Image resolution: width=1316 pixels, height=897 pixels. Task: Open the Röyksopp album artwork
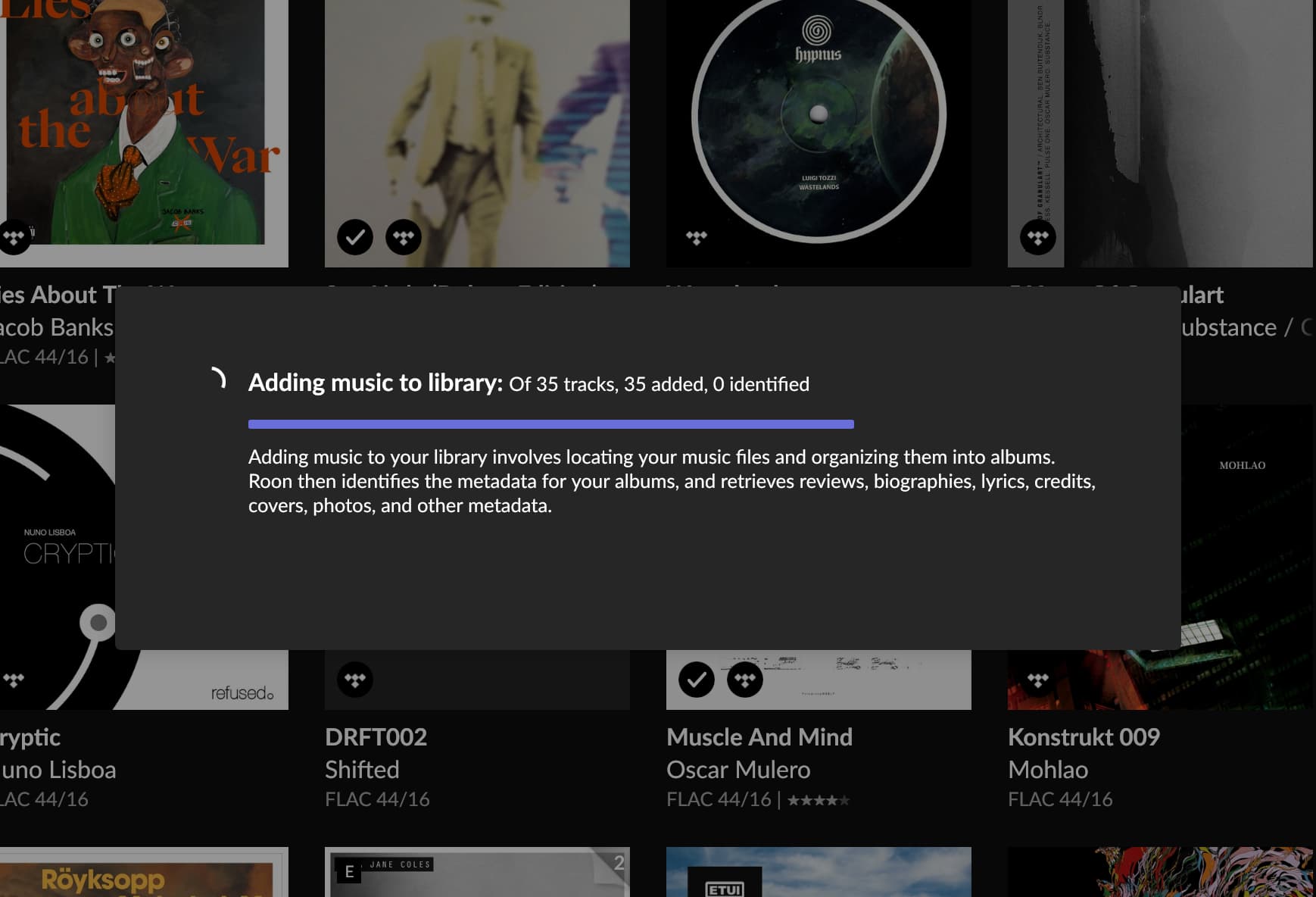[144, 872]
